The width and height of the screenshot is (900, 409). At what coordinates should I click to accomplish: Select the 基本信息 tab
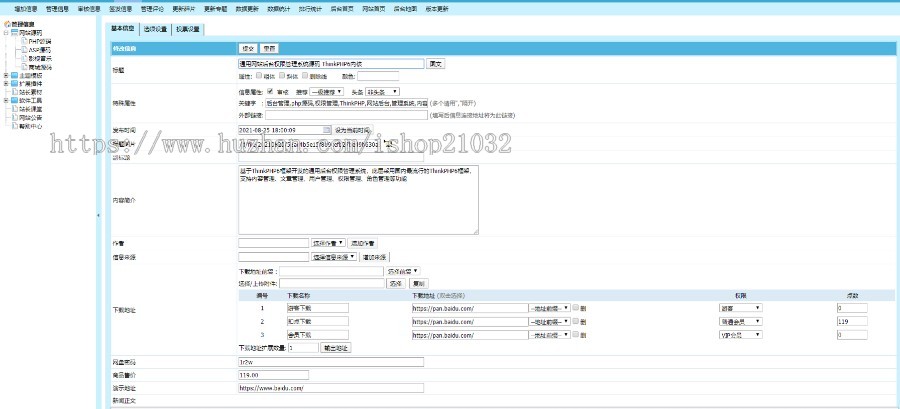(123, 28)
